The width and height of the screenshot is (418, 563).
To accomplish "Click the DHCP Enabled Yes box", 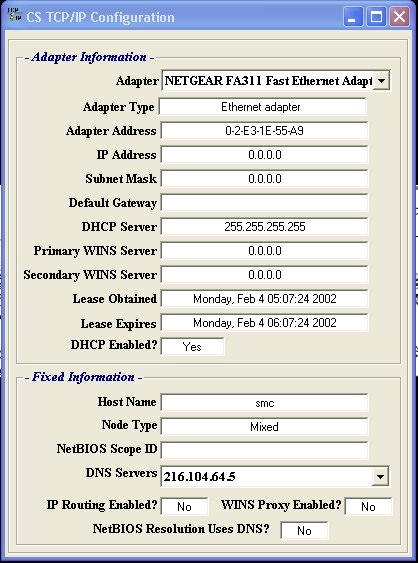I will tap(192, 346).
